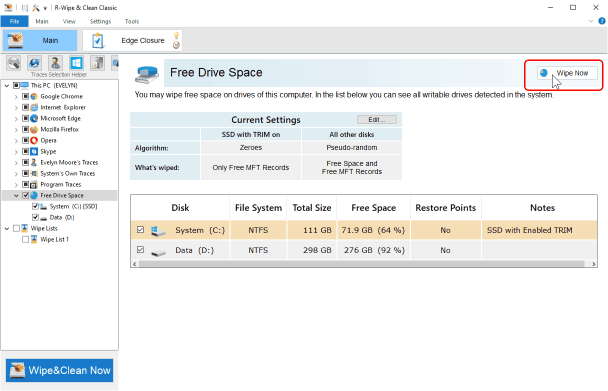Screen dimensions: 608x391
Task: Expand the Skype tree node
Action: 16,151
